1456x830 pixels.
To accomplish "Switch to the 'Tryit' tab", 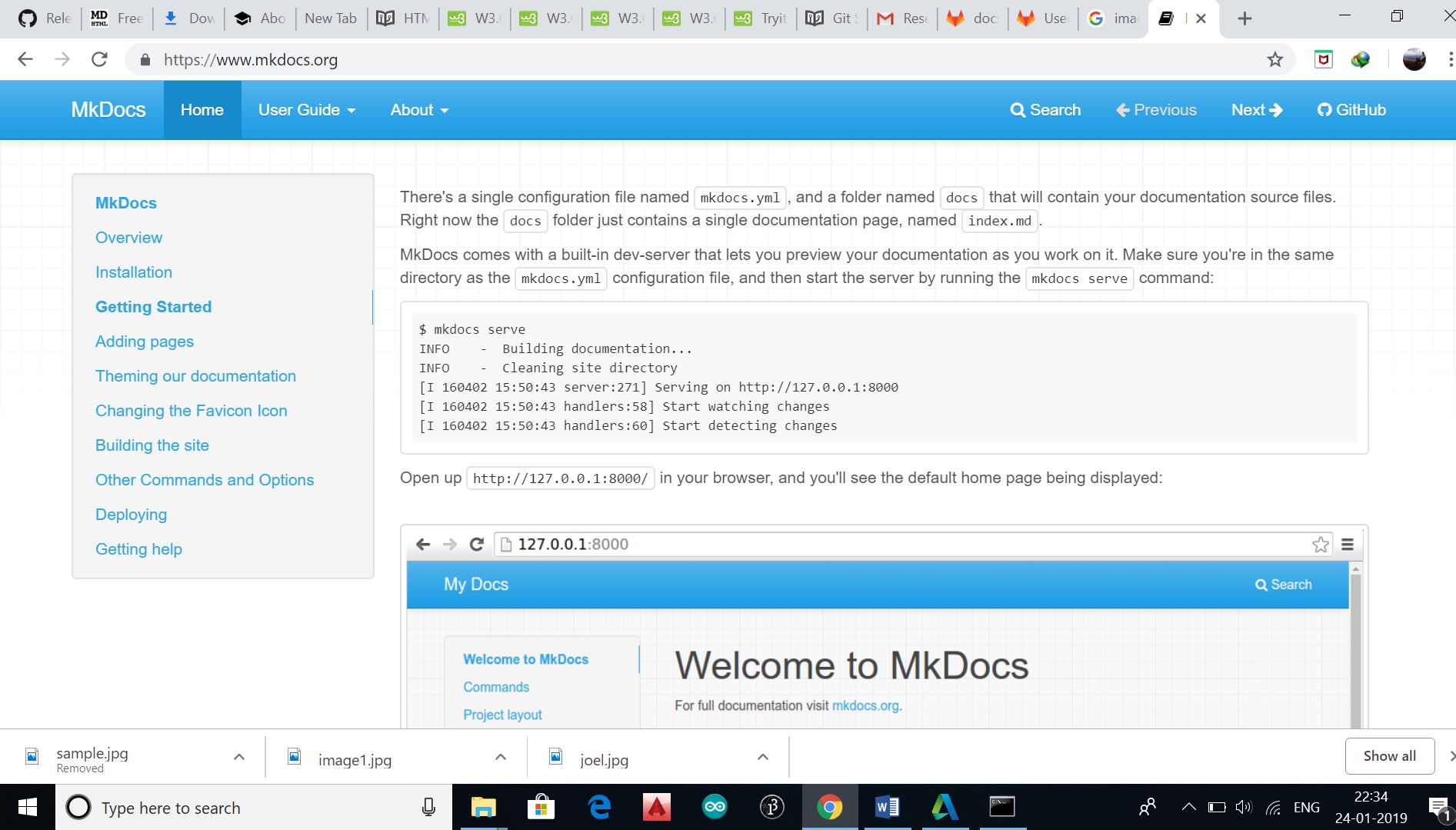I will (761, 18).
